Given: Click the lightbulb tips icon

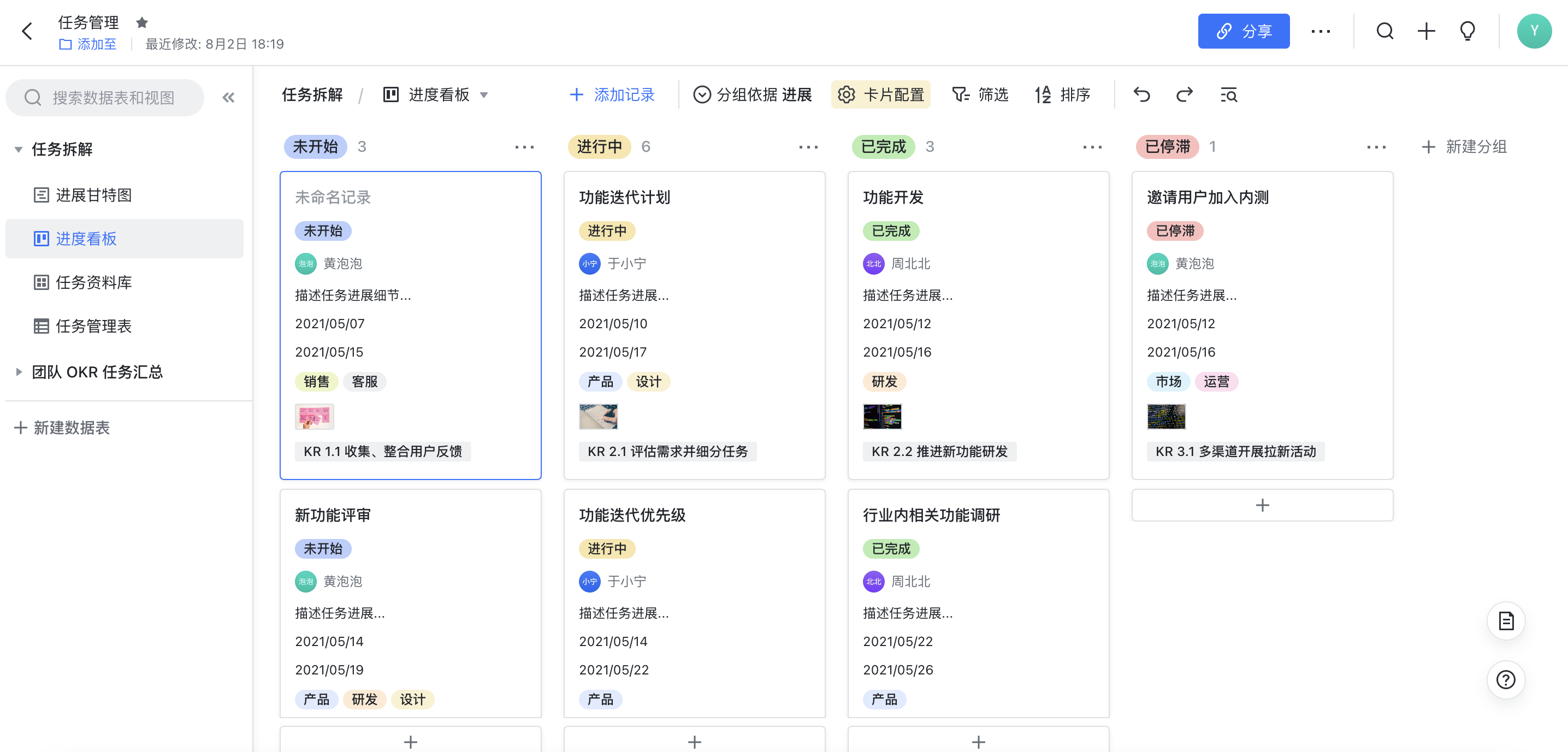Looking at the screenshot, I should pos(1467,31).
